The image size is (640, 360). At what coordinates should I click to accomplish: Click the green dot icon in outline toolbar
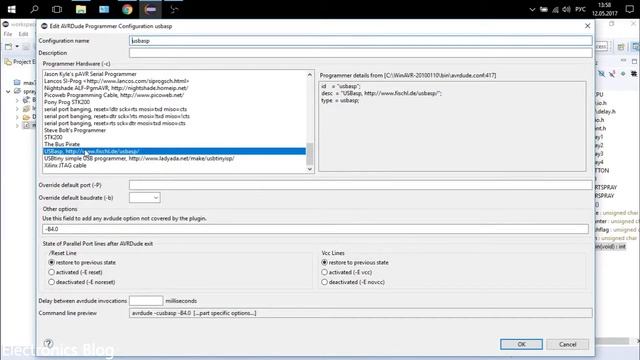[x=623, y=74]
